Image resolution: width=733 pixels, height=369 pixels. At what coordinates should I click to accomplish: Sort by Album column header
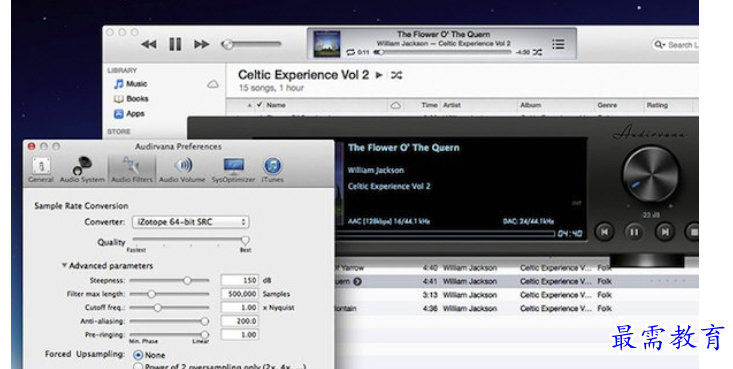531,105
